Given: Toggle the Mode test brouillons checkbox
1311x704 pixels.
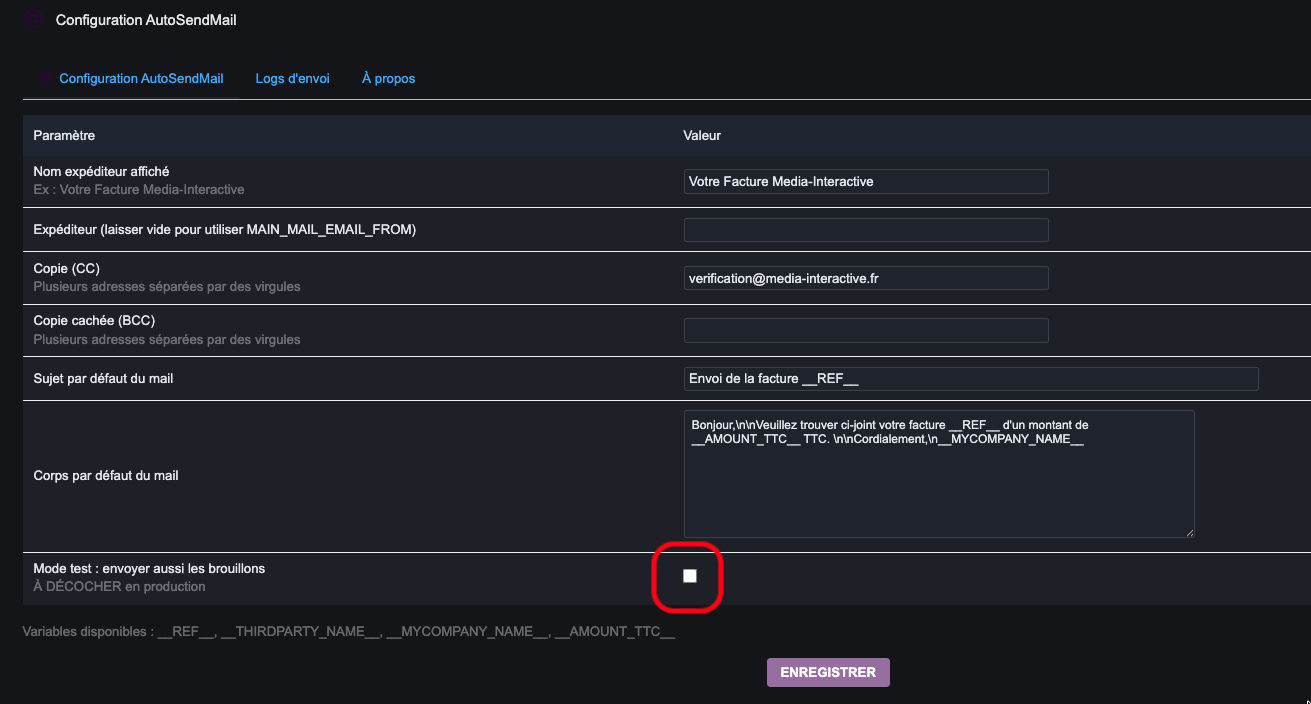Looking at the screenshot, I should [x=690, y=576].
